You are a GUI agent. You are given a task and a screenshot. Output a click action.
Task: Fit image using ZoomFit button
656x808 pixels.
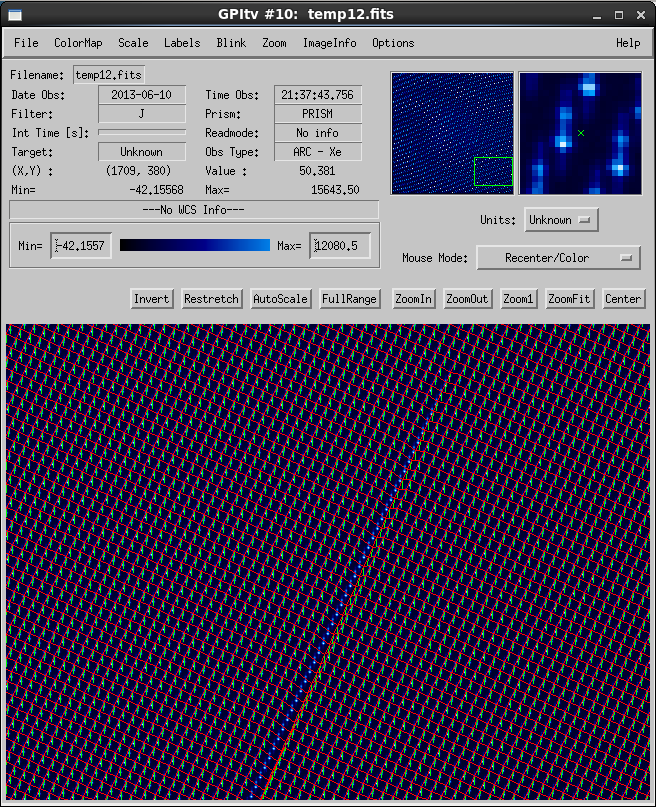(569, 299)
